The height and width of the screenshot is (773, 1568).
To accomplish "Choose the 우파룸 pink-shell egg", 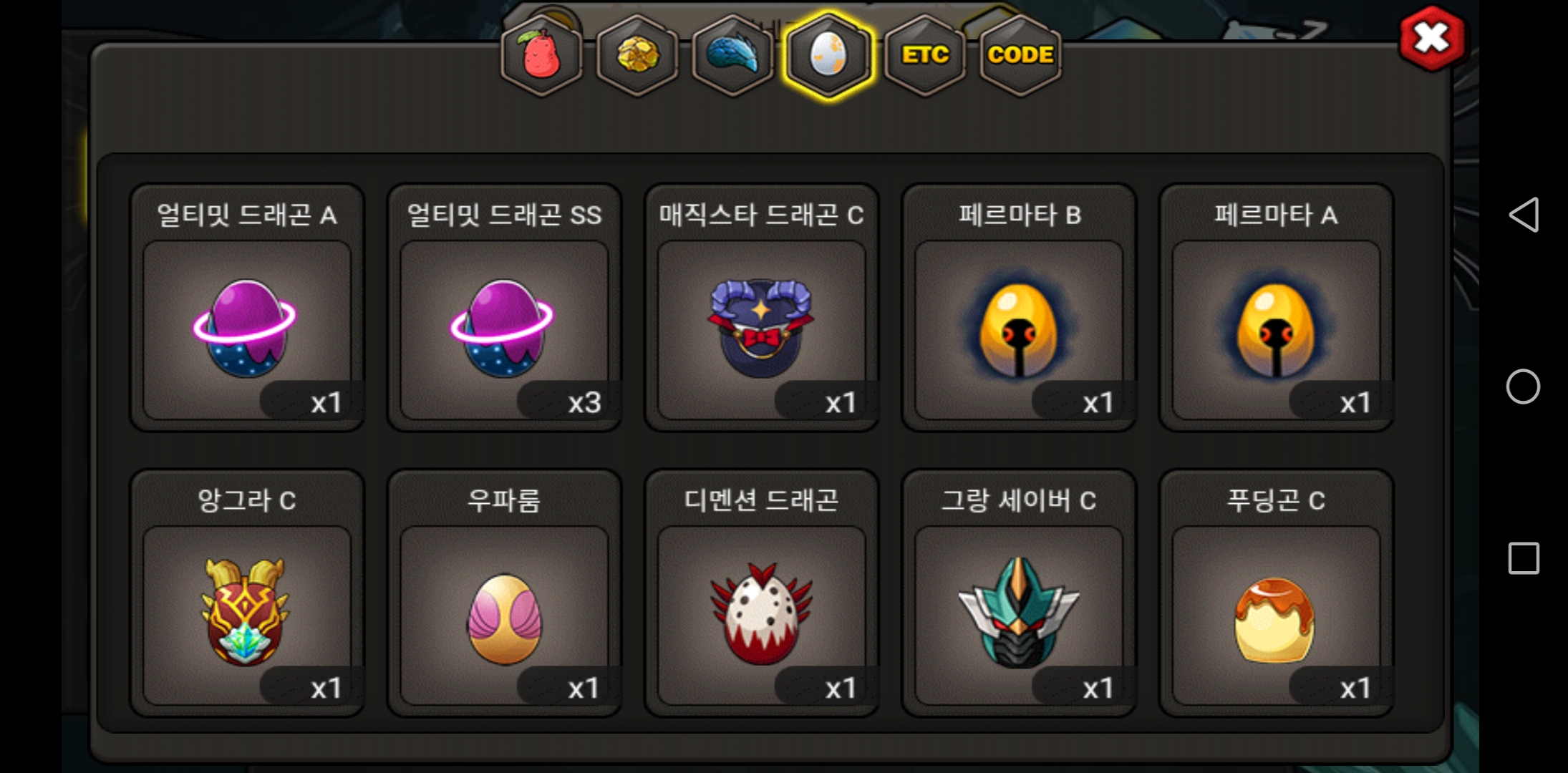I will [x=504, y=593].
